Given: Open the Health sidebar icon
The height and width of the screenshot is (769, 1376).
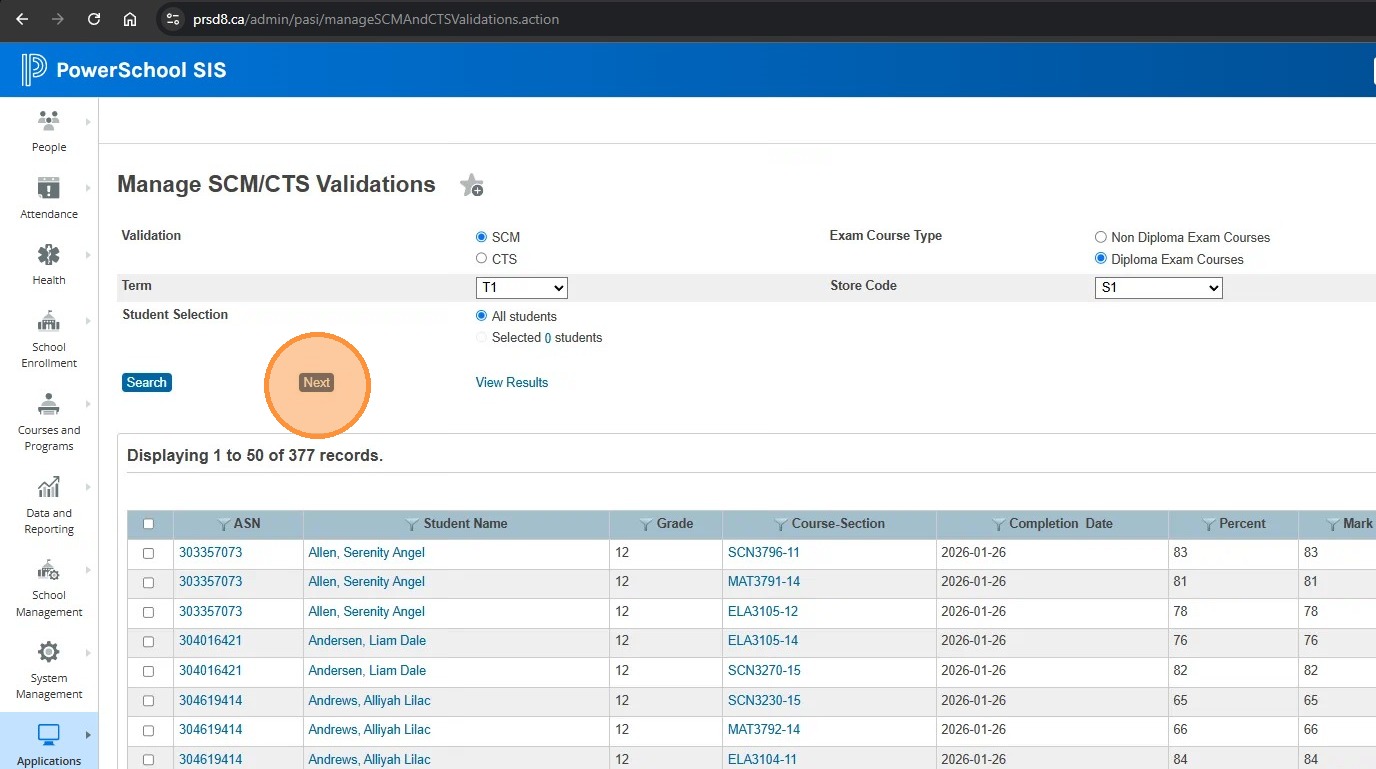Looking at the screenshot, I should click(48, 255).
